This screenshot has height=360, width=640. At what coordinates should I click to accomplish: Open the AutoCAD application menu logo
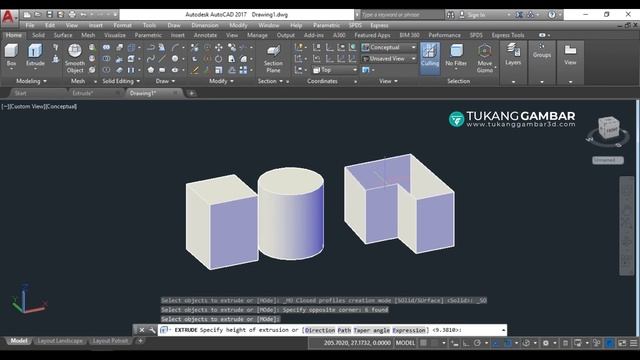click(x=8, y=18)
